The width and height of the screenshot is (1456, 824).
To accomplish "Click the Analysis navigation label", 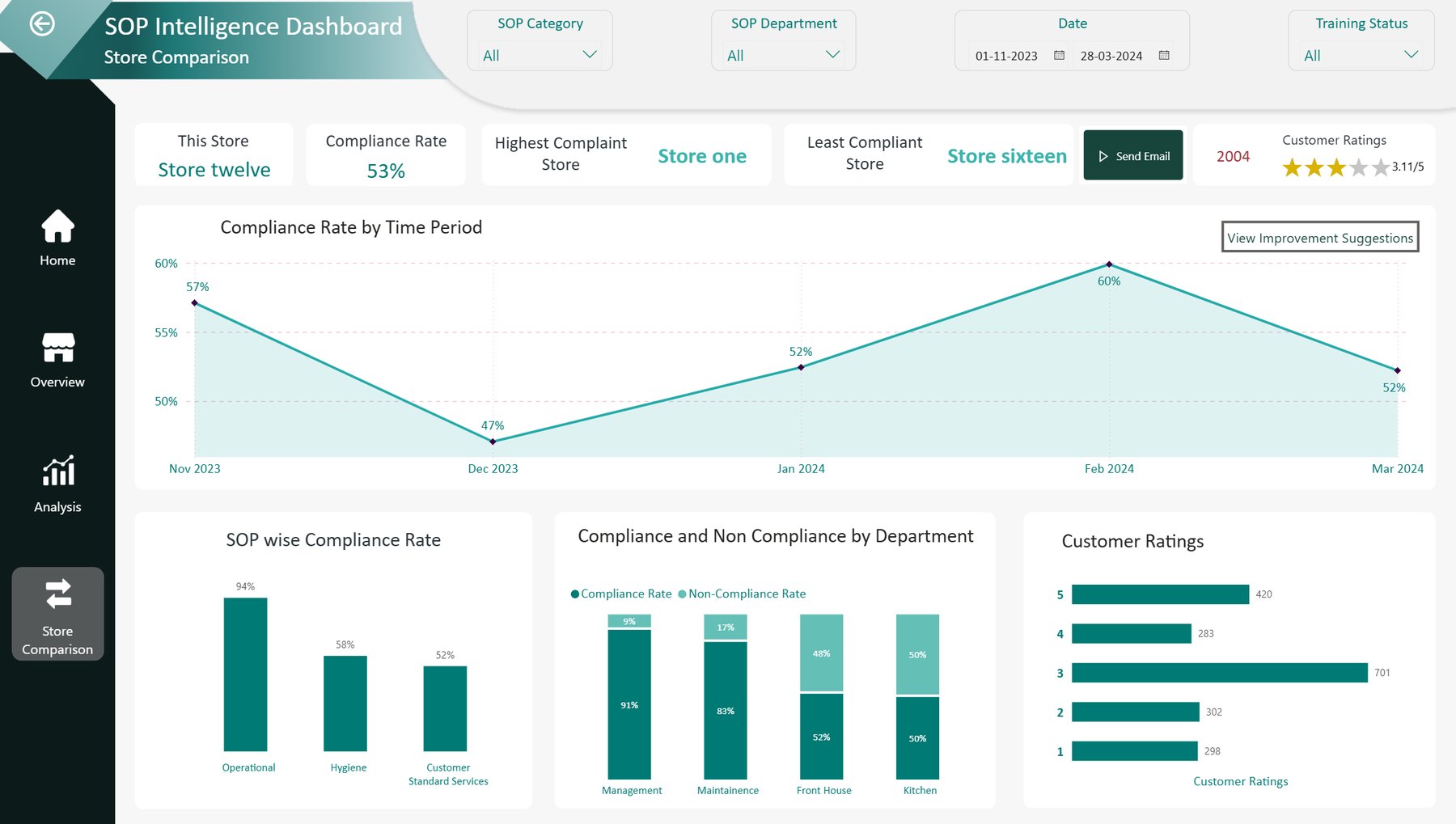I will [x=57, y=507].
